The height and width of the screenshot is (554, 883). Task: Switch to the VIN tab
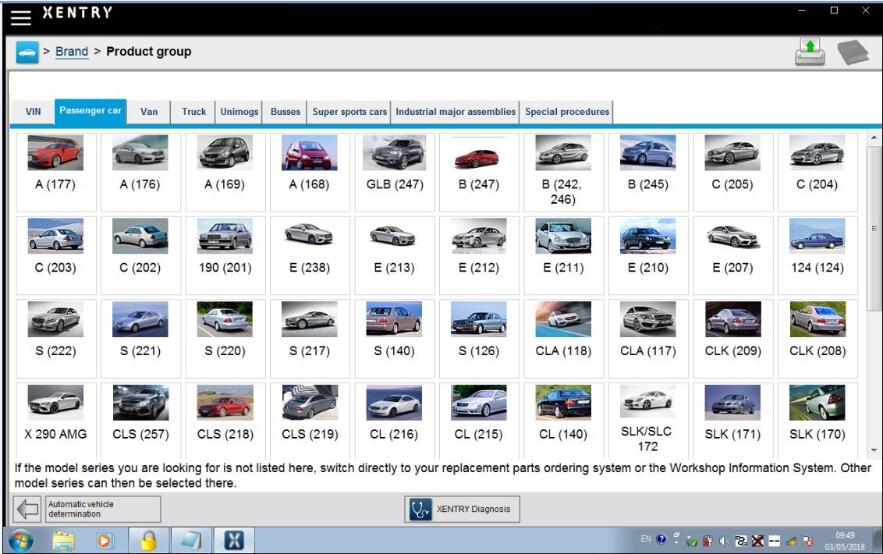[33, 111]
